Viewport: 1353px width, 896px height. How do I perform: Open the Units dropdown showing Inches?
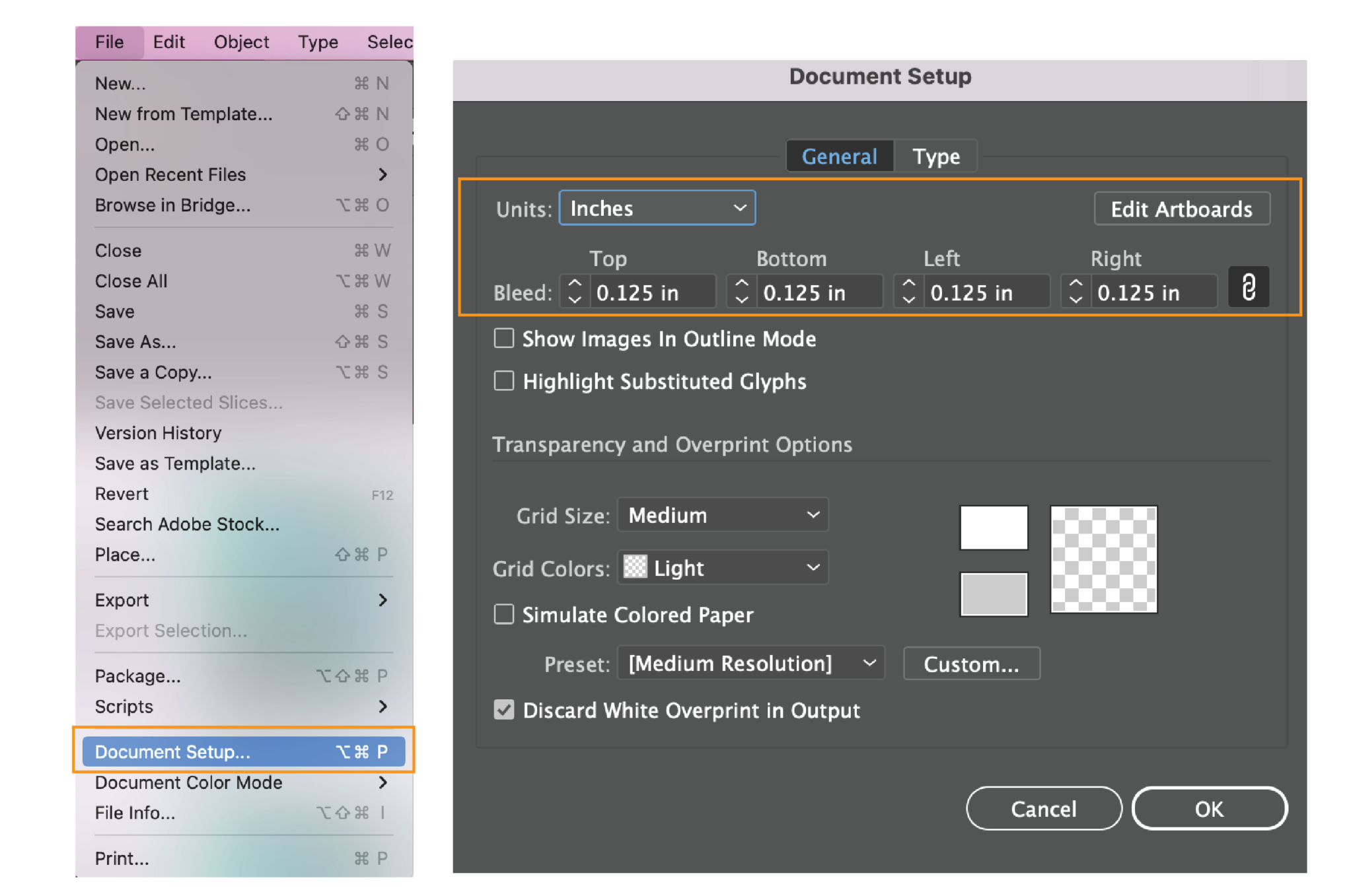point(657,208)
